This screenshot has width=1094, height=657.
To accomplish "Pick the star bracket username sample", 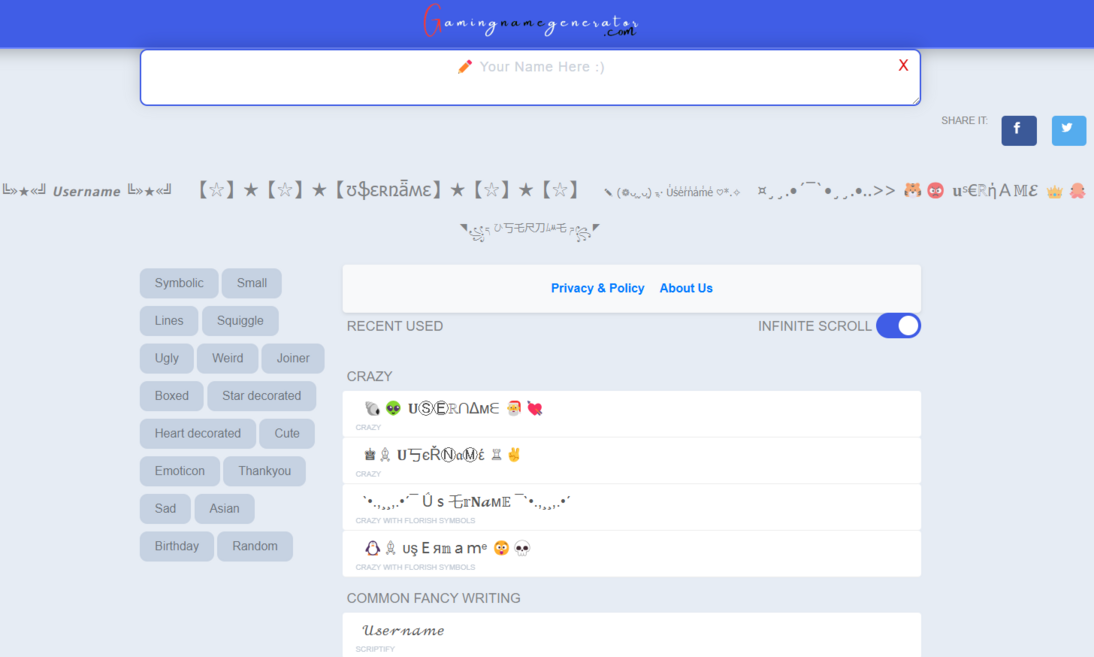I will [388, 190].
